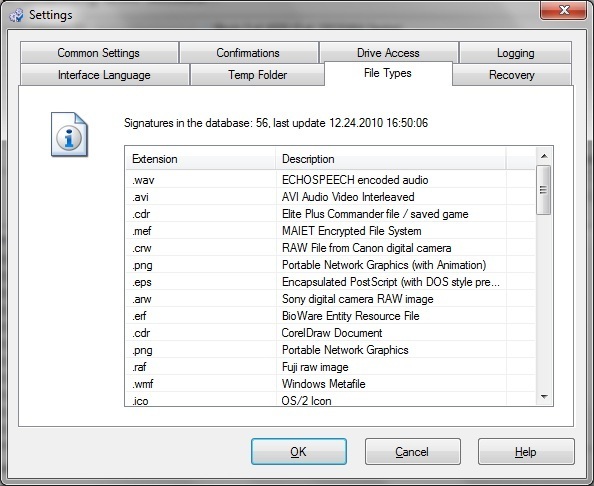
Task: Open the Drive Access tab
Action: coord(388,53)
